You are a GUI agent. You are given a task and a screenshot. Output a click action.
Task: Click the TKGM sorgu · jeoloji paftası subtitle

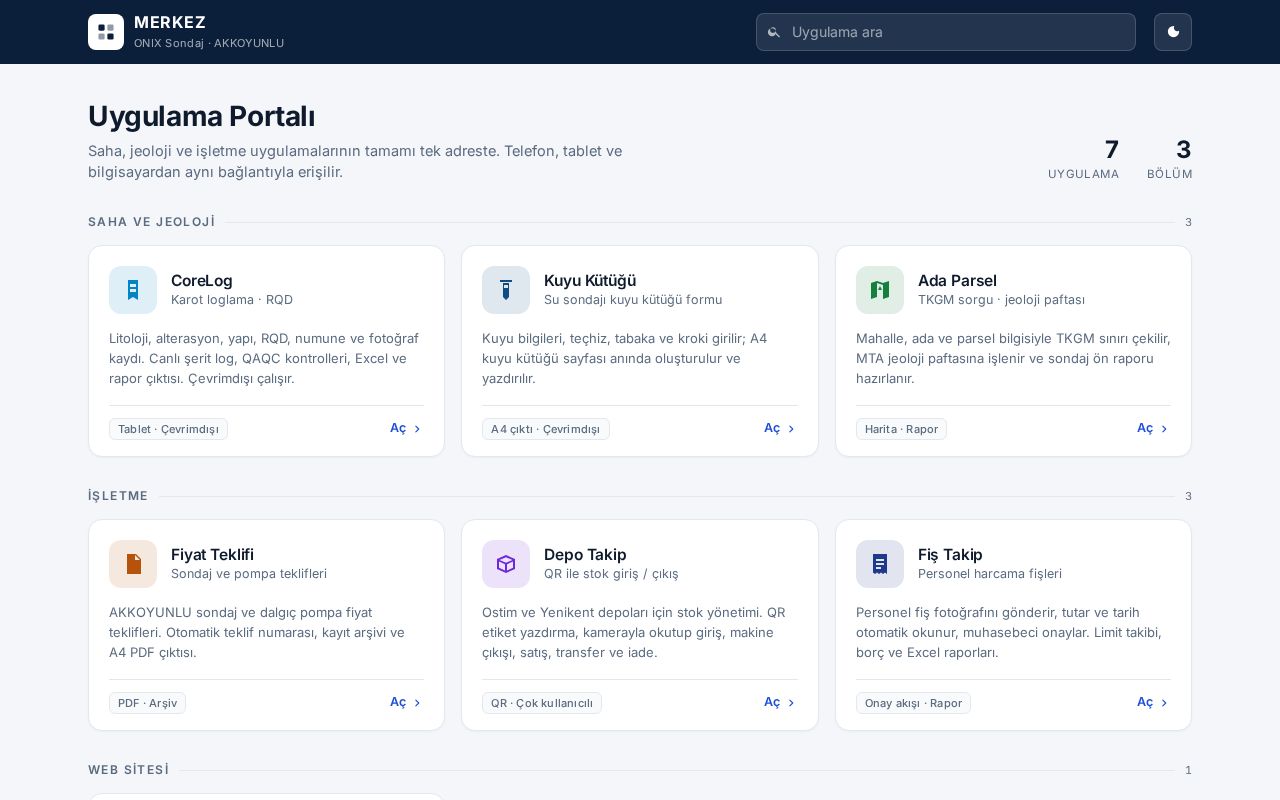(1001, 300)
